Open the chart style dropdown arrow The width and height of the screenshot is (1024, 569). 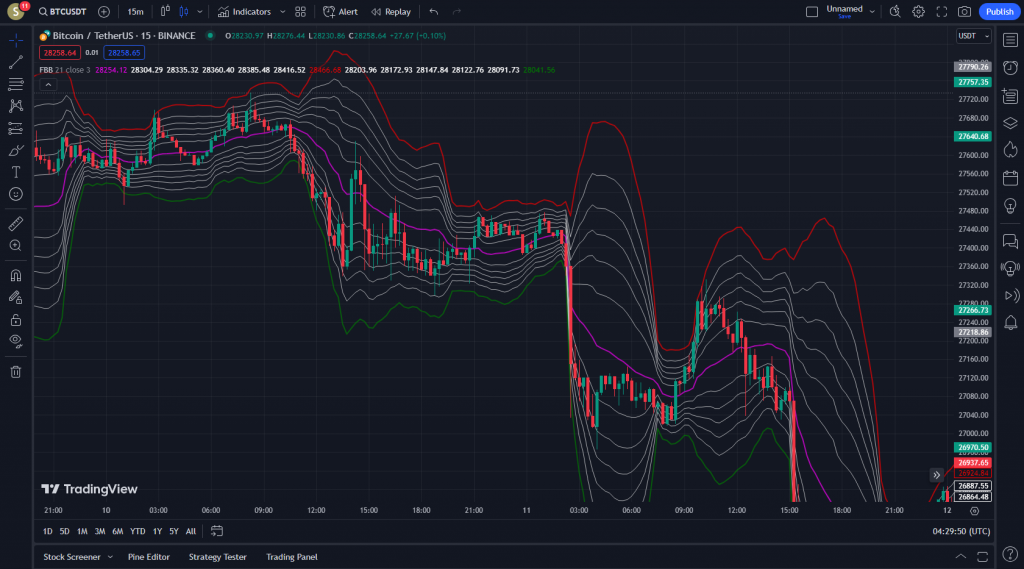pos(200,12)
